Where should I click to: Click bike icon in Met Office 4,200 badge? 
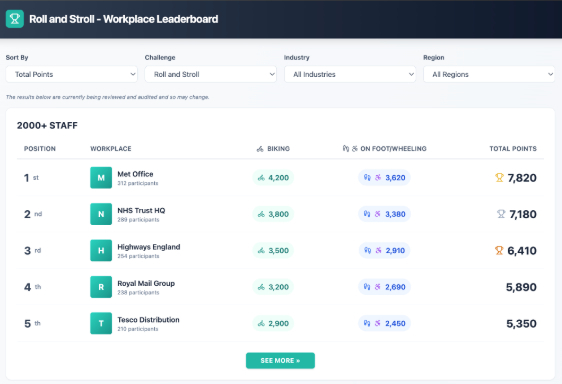point(261,178)
